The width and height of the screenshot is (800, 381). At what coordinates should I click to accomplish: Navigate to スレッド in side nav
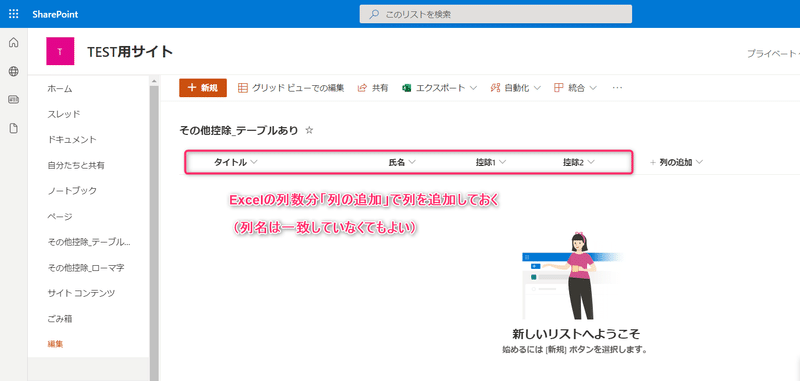(64, 114)
